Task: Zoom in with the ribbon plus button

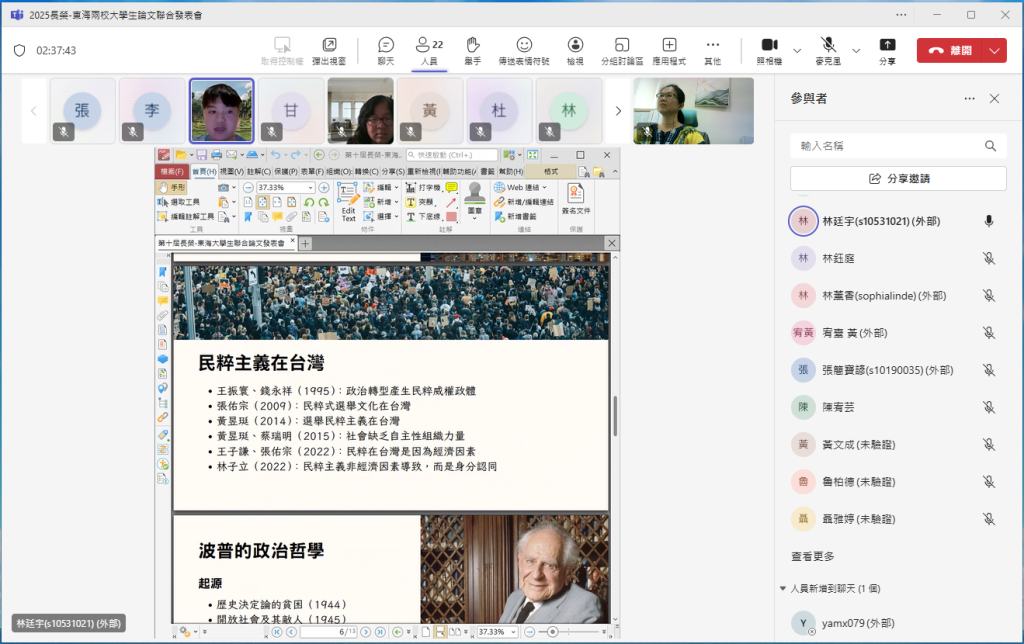Action: tap(323, 187)
